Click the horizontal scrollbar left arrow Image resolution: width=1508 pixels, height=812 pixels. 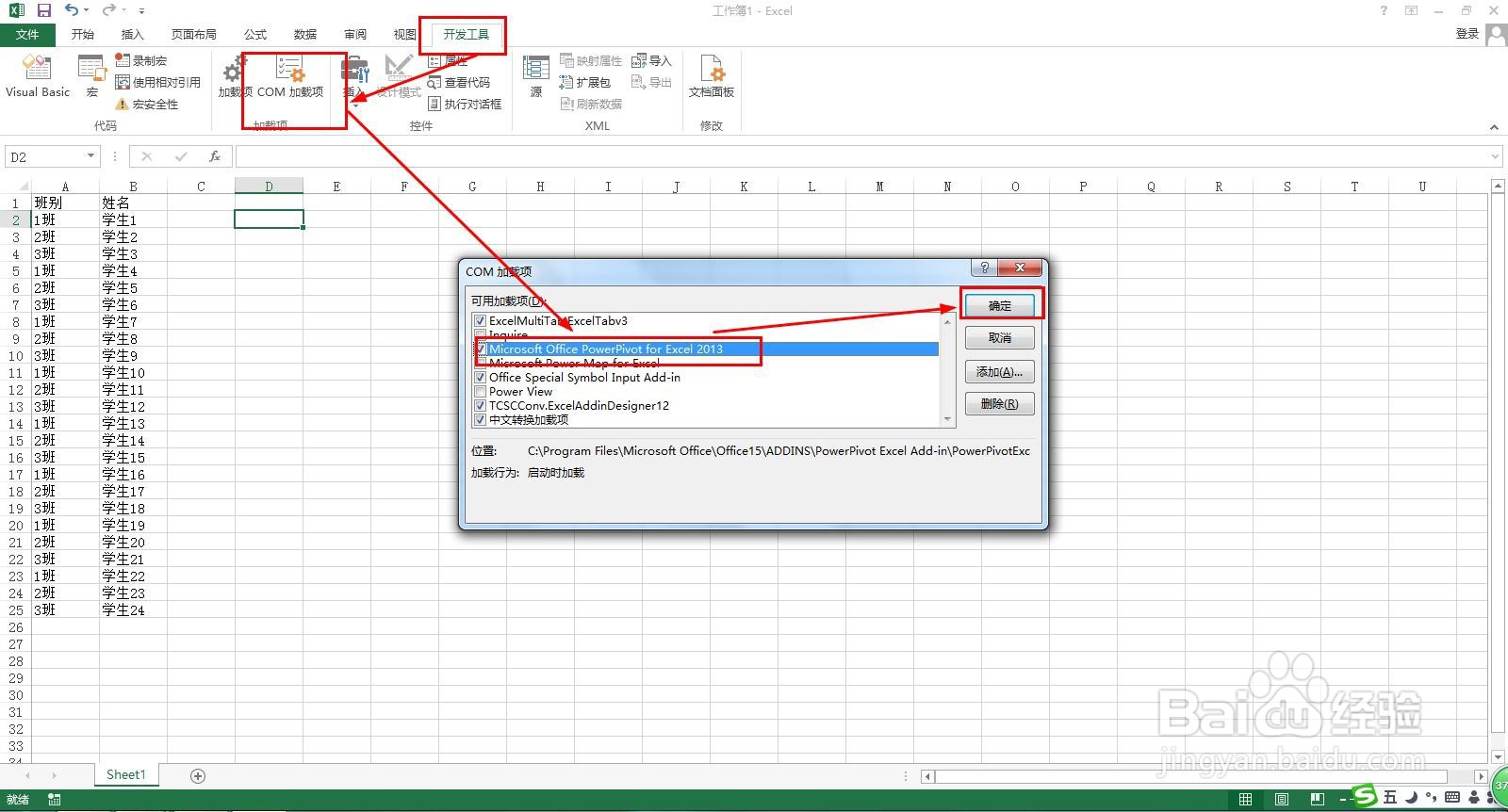click(x=927, y=776)
